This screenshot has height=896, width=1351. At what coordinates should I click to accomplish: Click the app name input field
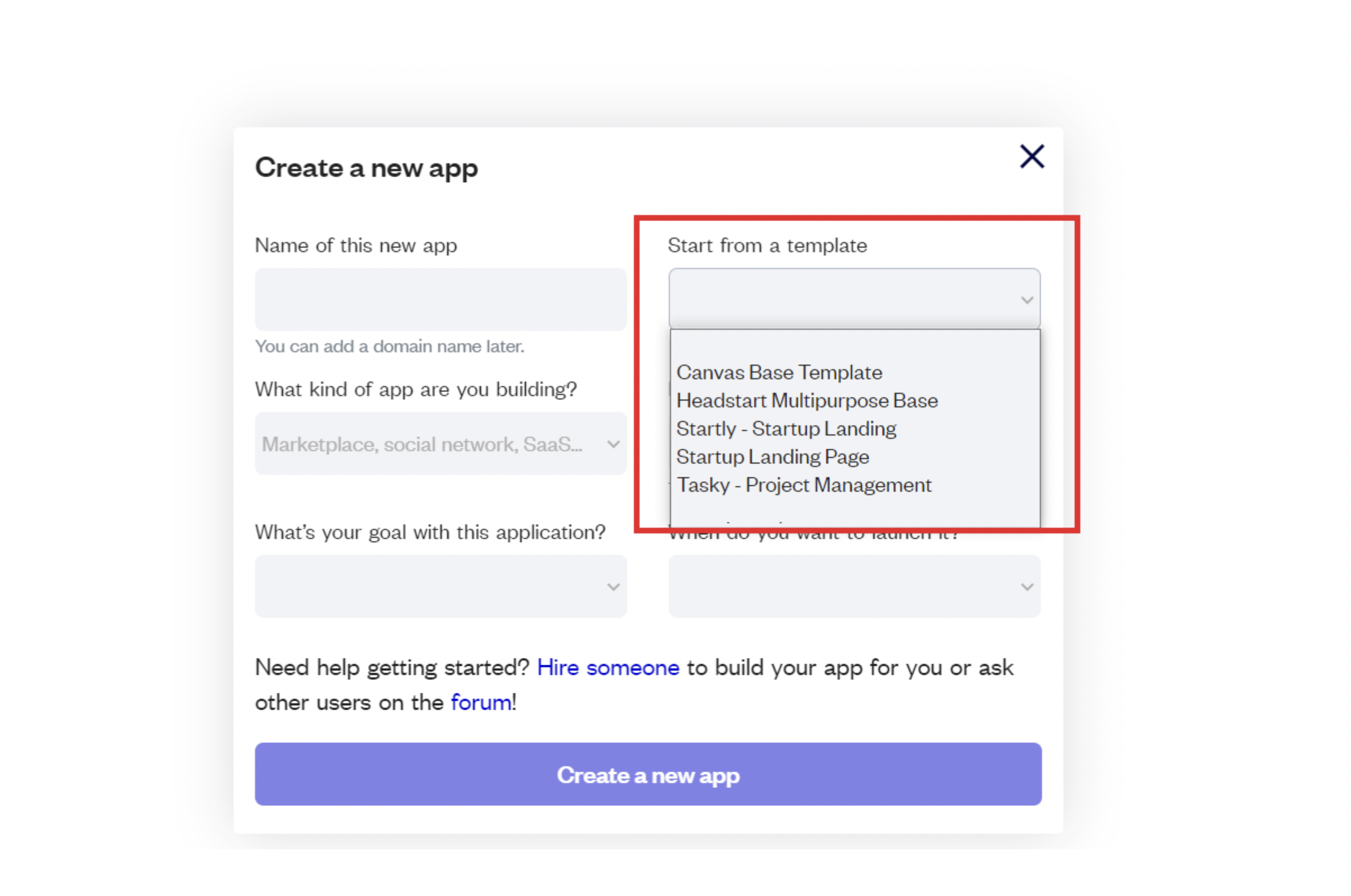pos(440,299)
